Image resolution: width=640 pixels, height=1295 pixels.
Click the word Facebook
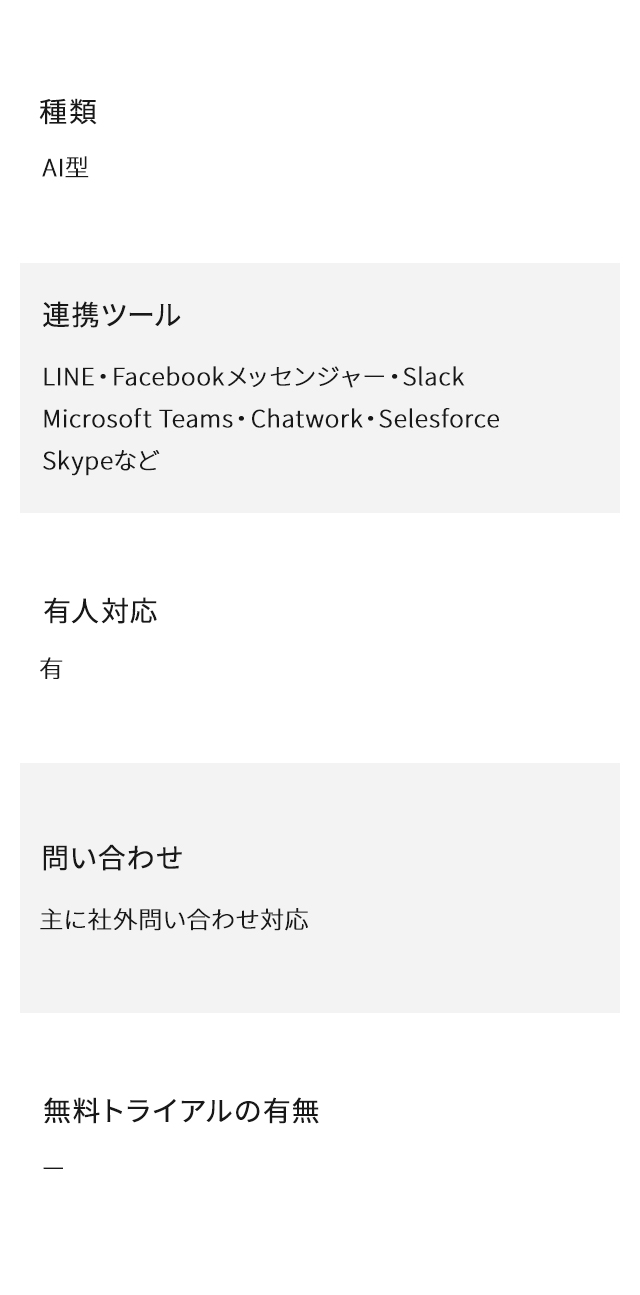pos(168,377)
